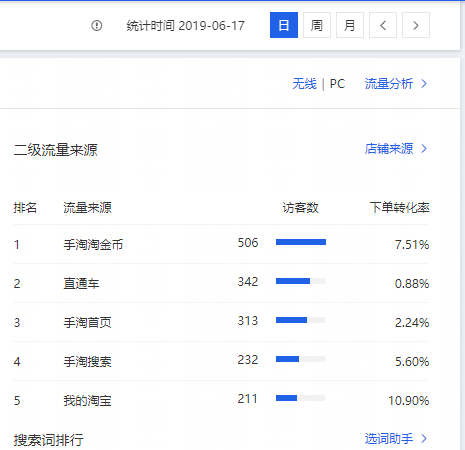
Task: Select the 手淘淘金币 source row
Action: coord(221,244)
